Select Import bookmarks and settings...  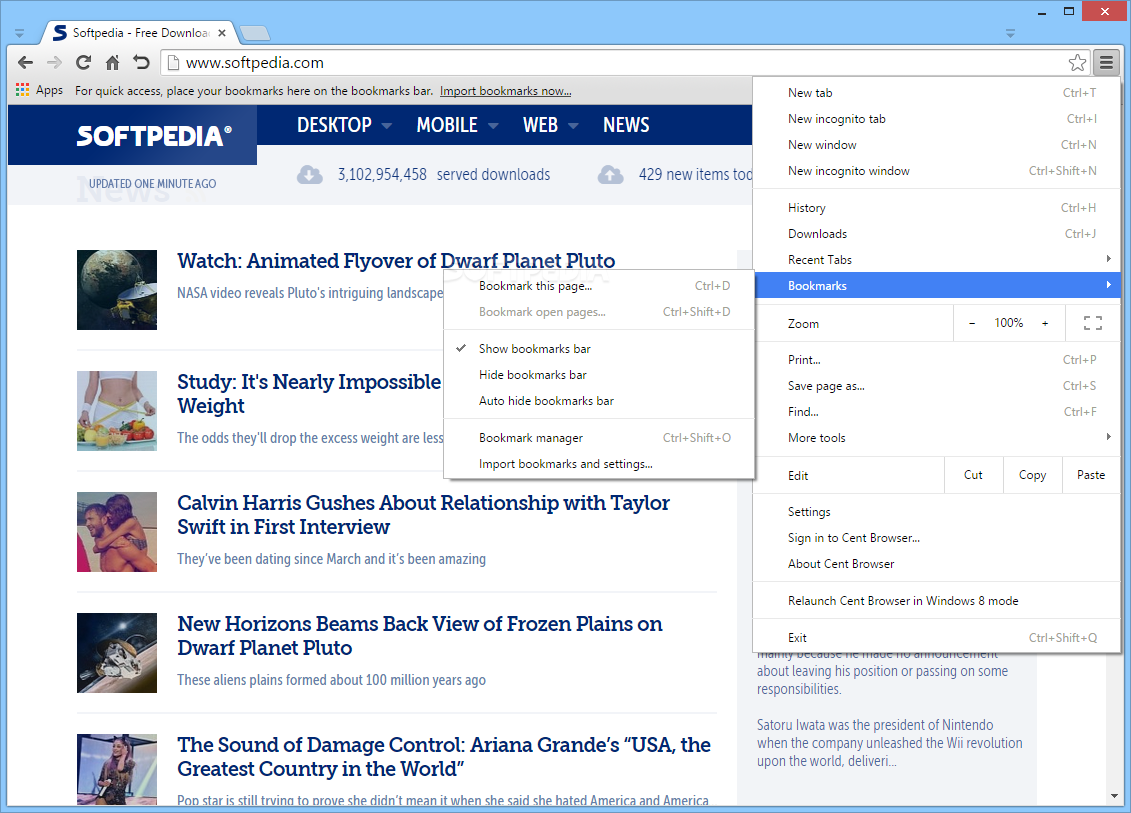tap(599, 464)
